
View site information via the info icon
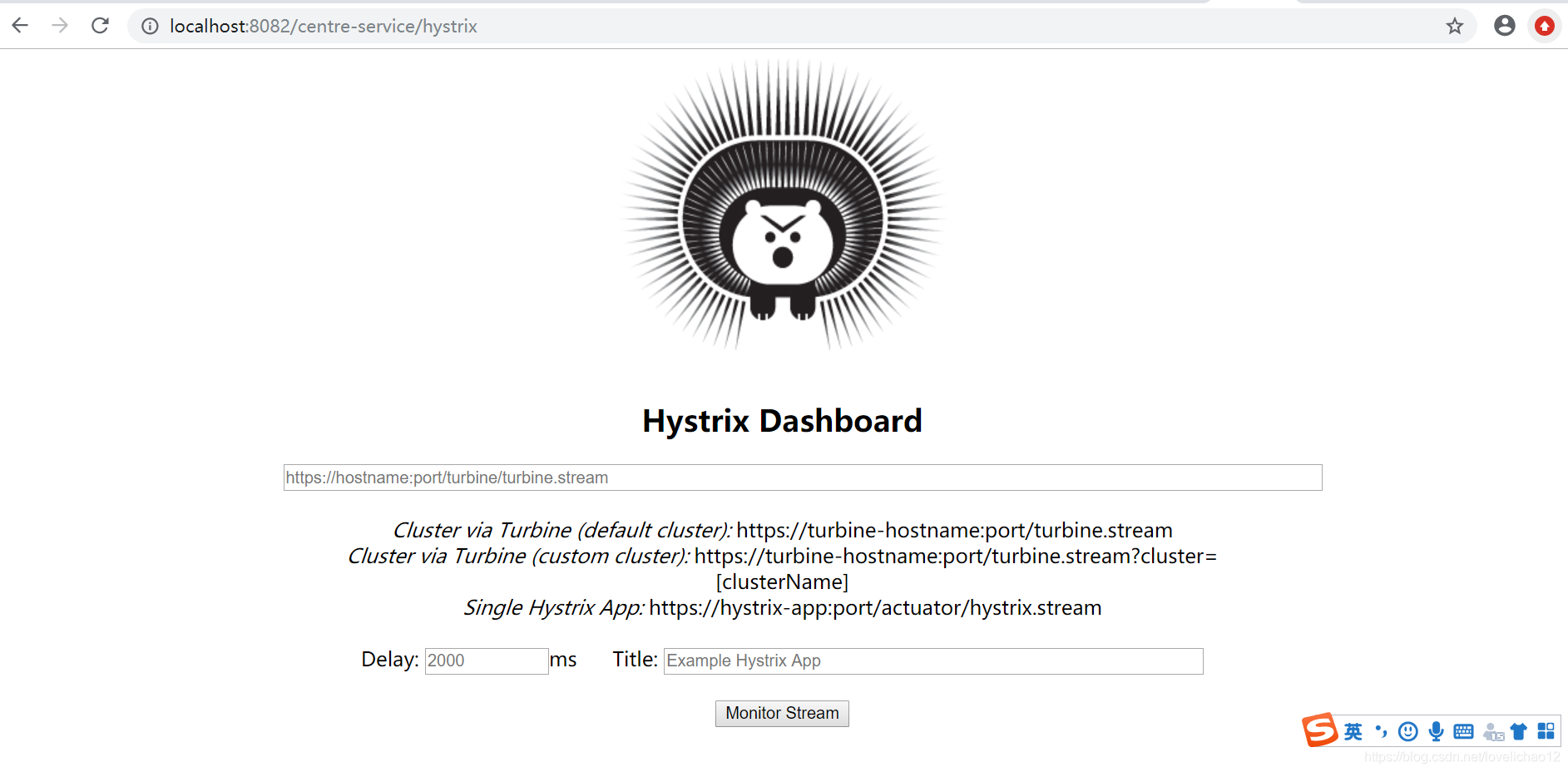click(x=149, y=26)
